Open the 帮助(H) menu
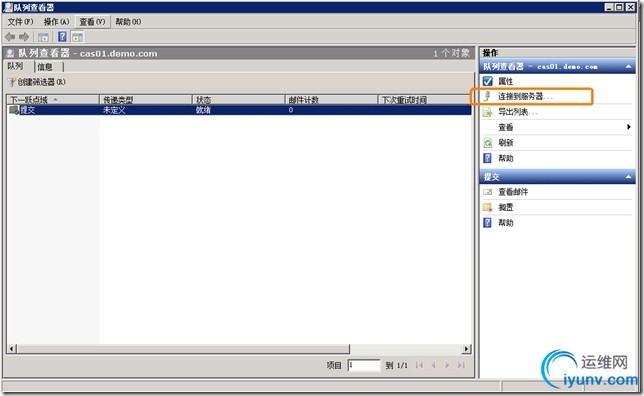The image size is (644, 396). coord(128,22)
